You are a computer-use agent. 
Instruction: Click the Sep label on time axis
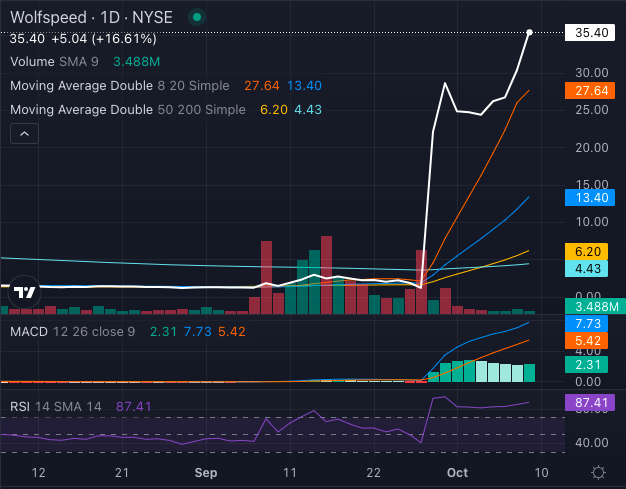tap(206, 472)
